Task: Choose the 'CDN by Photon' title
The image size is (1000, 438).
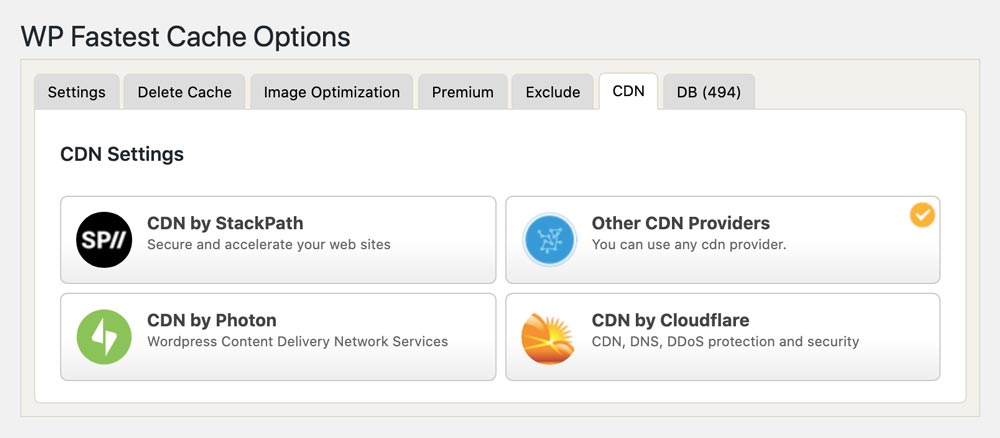Action: coord(212,320)
